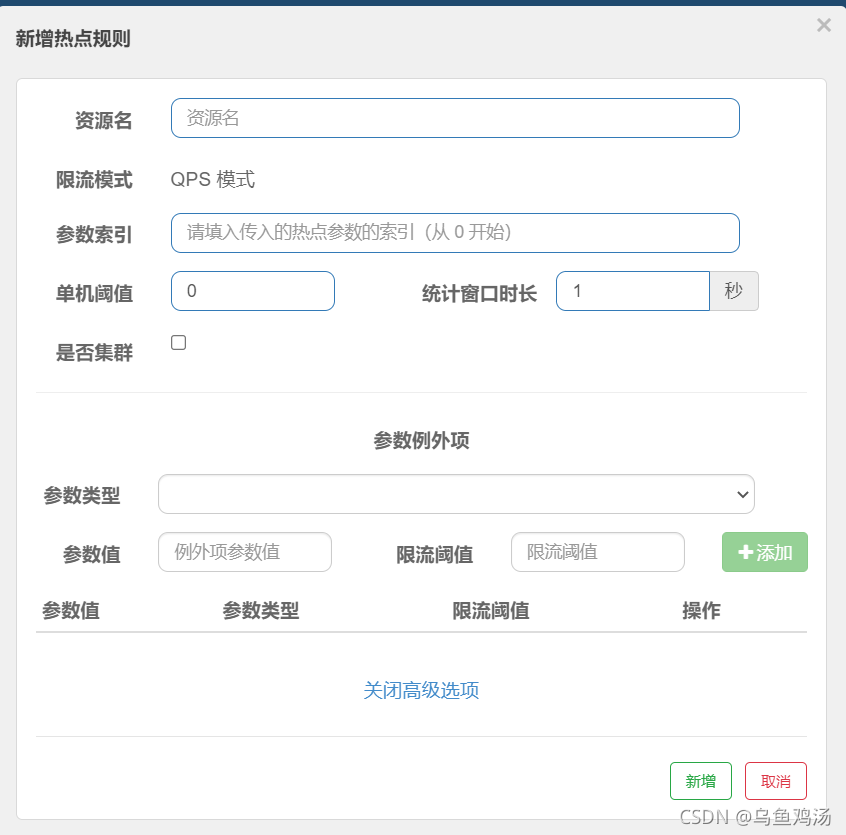Click the 参数值 table column header
The width and height of the screenshot is (846, 835).
point(71,611)
